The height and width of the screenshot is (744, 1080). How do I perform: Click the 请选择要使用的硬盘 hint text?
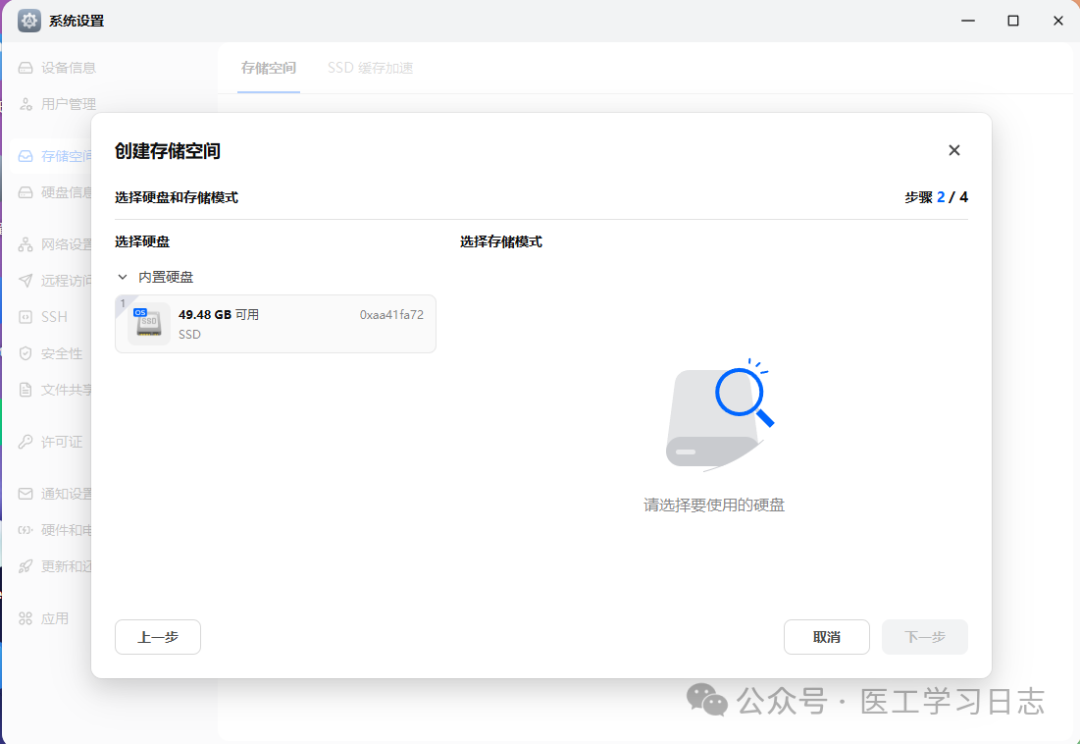[714, 505]
